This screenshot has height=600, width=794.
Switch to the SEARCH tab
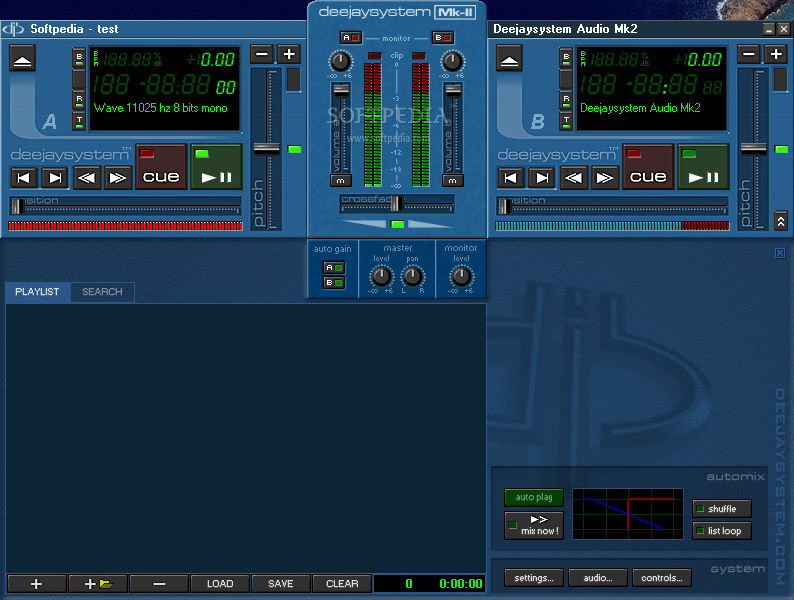102,292
